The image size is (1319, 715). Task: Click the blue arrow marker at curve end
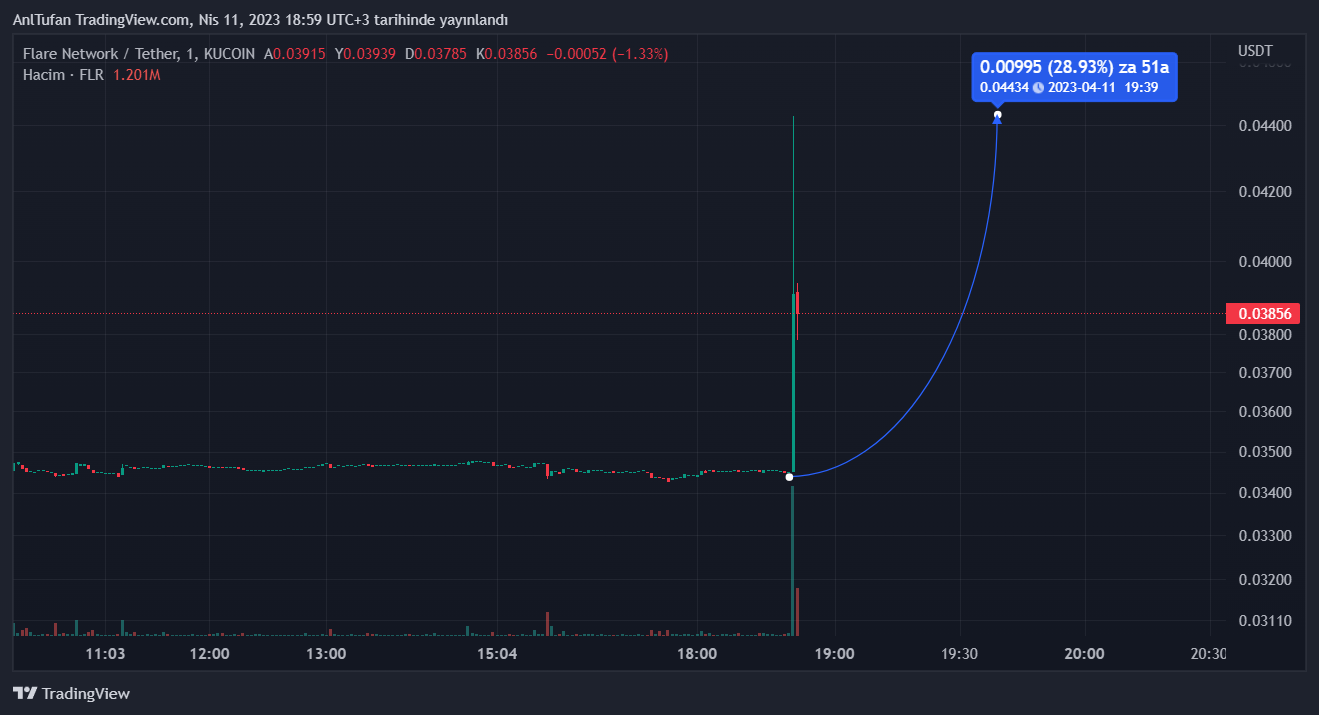pyautogui.click(x=997, y=120)
